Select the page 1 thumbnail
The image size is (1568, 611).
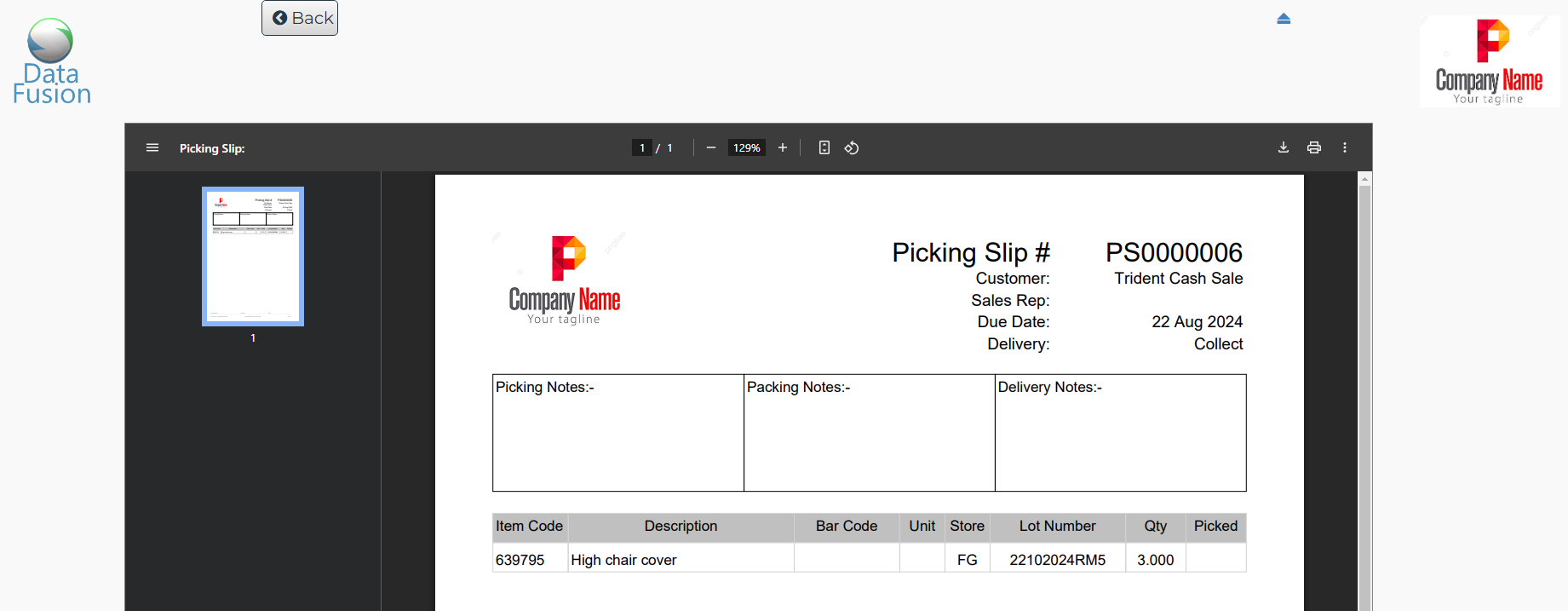pyautogui.click(x=253, y=257)
